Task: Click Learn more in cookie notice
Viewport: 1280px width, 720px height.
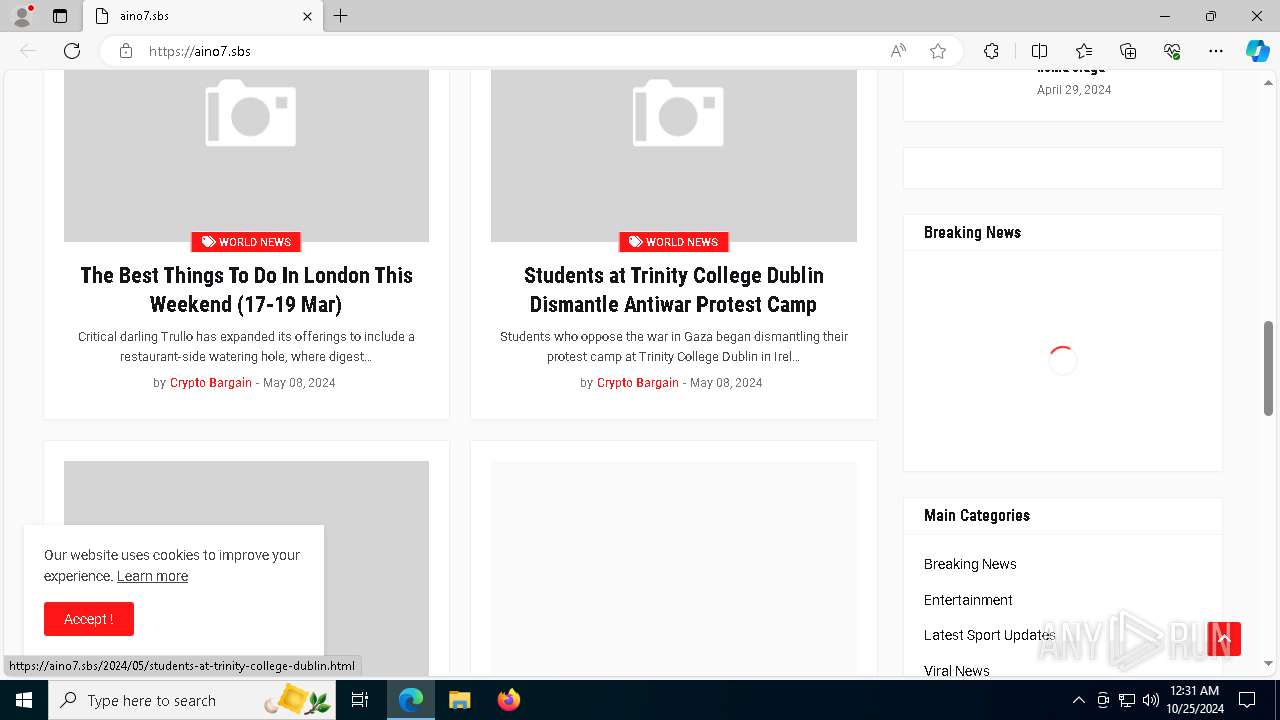Action: pyautogui.click(x=152, y=576)
